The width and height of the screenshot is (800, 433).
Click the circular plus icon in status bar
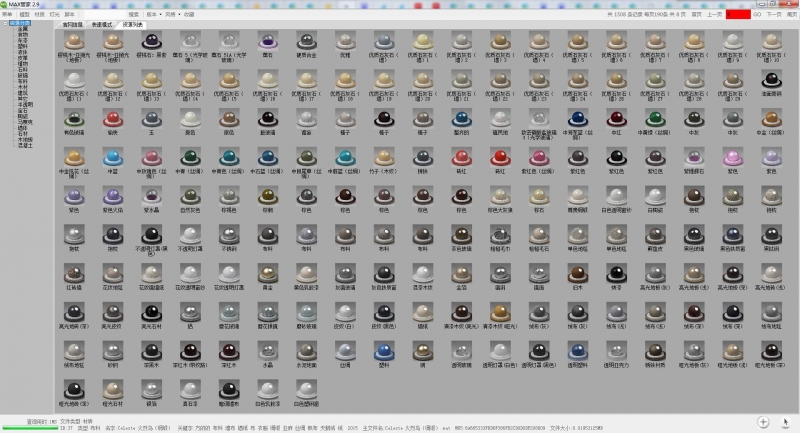coord(763,422)
